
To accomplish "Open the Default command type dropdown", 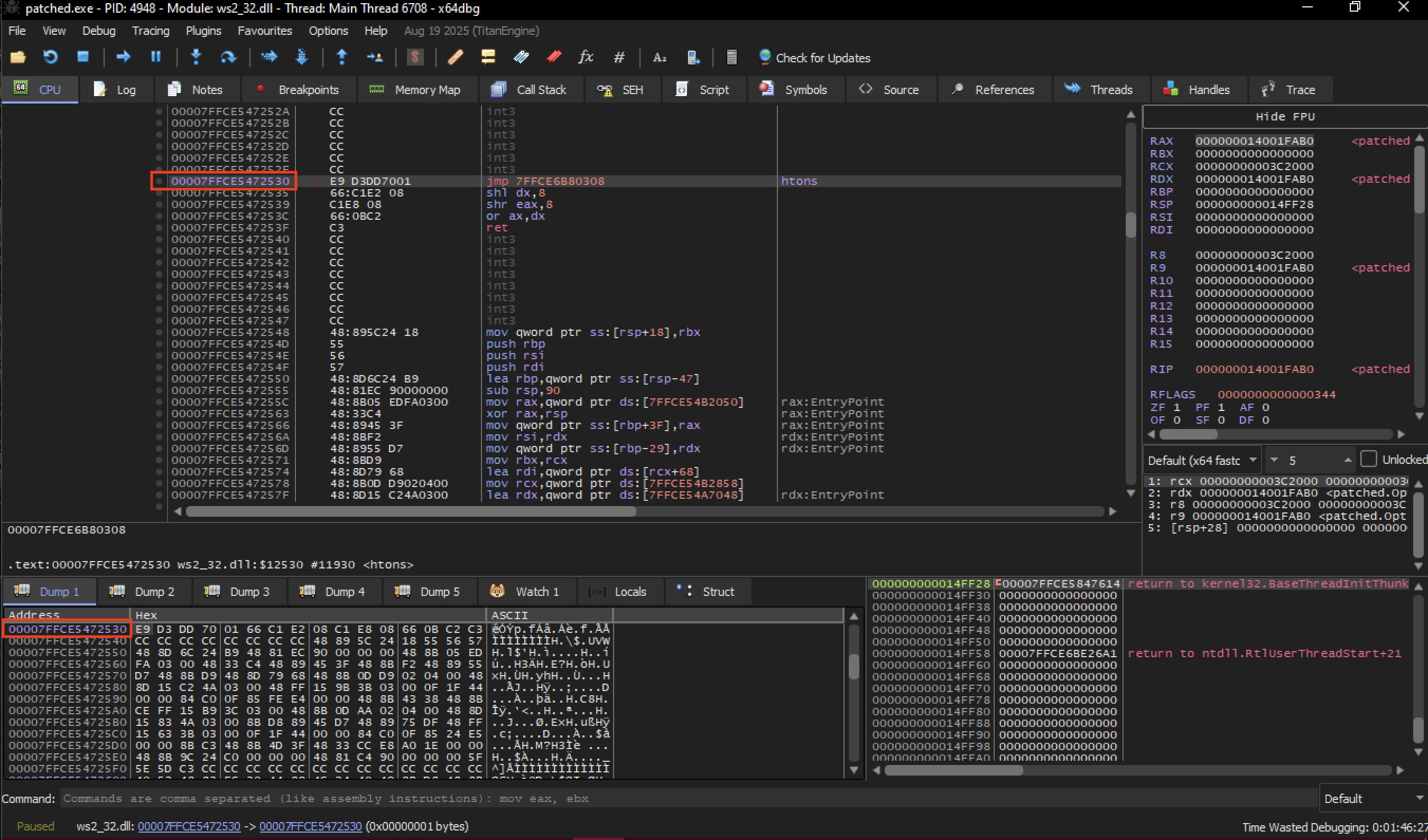I will click(x=1373, y=798).
